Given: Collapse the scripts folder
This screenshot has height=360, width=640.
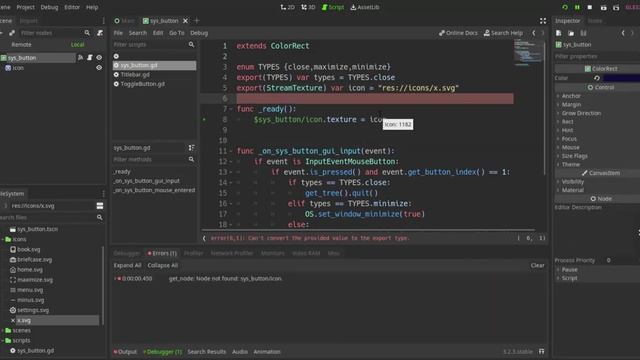Looking at the screenshot, I should pyautogui.click(x=3, y=340).
